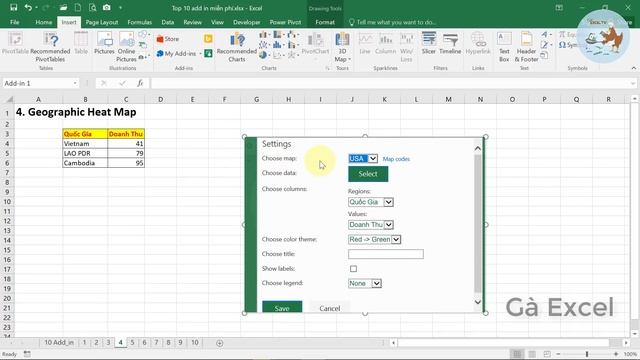The height and width of the screenshot is (360, 640).
Task: Open file via folder icon in quick access toolbar
Action: (63, 7)
